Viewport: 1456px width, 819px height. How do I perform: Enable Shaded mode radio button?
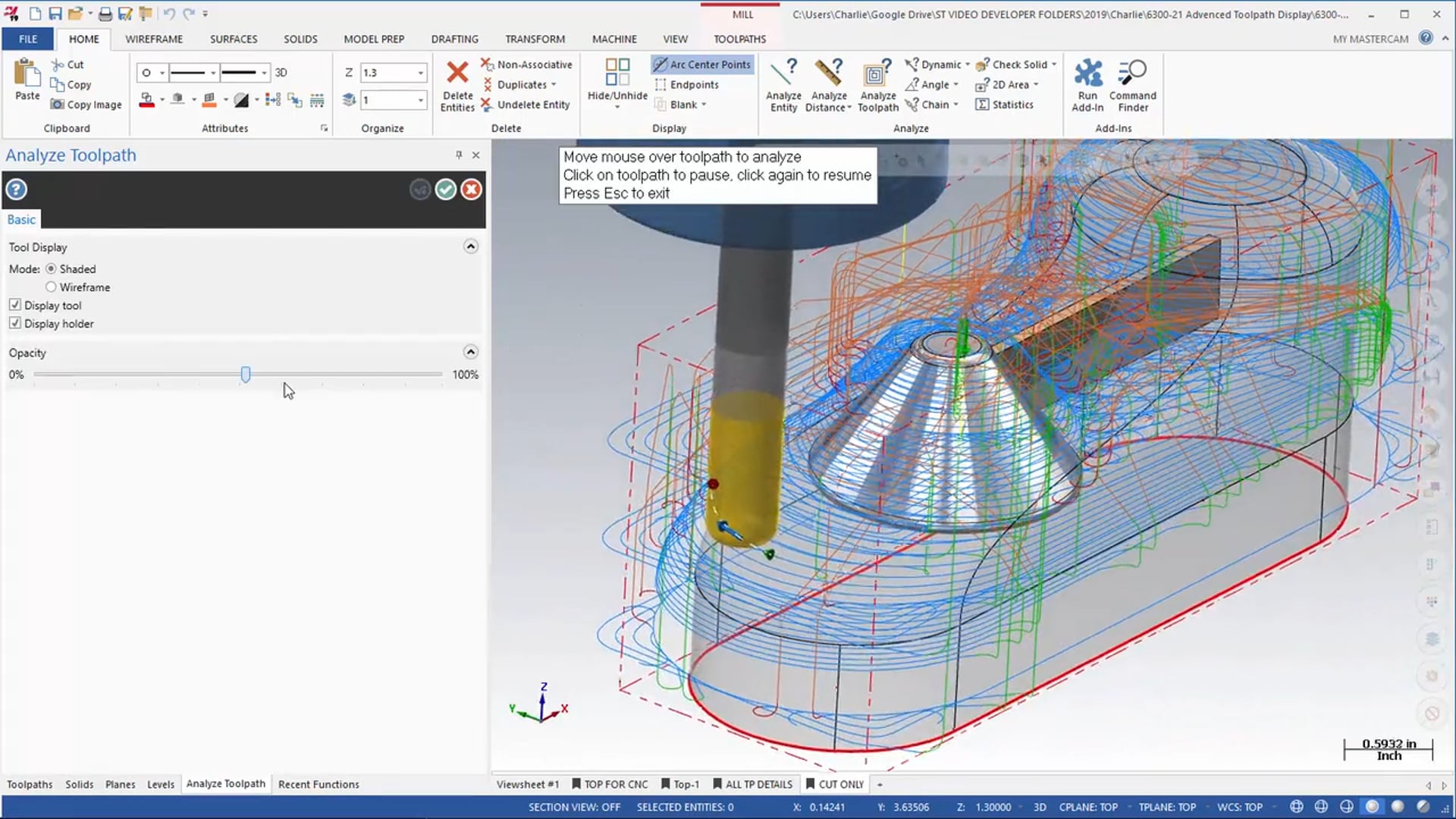pyautogui.click(x=51, y=268)
